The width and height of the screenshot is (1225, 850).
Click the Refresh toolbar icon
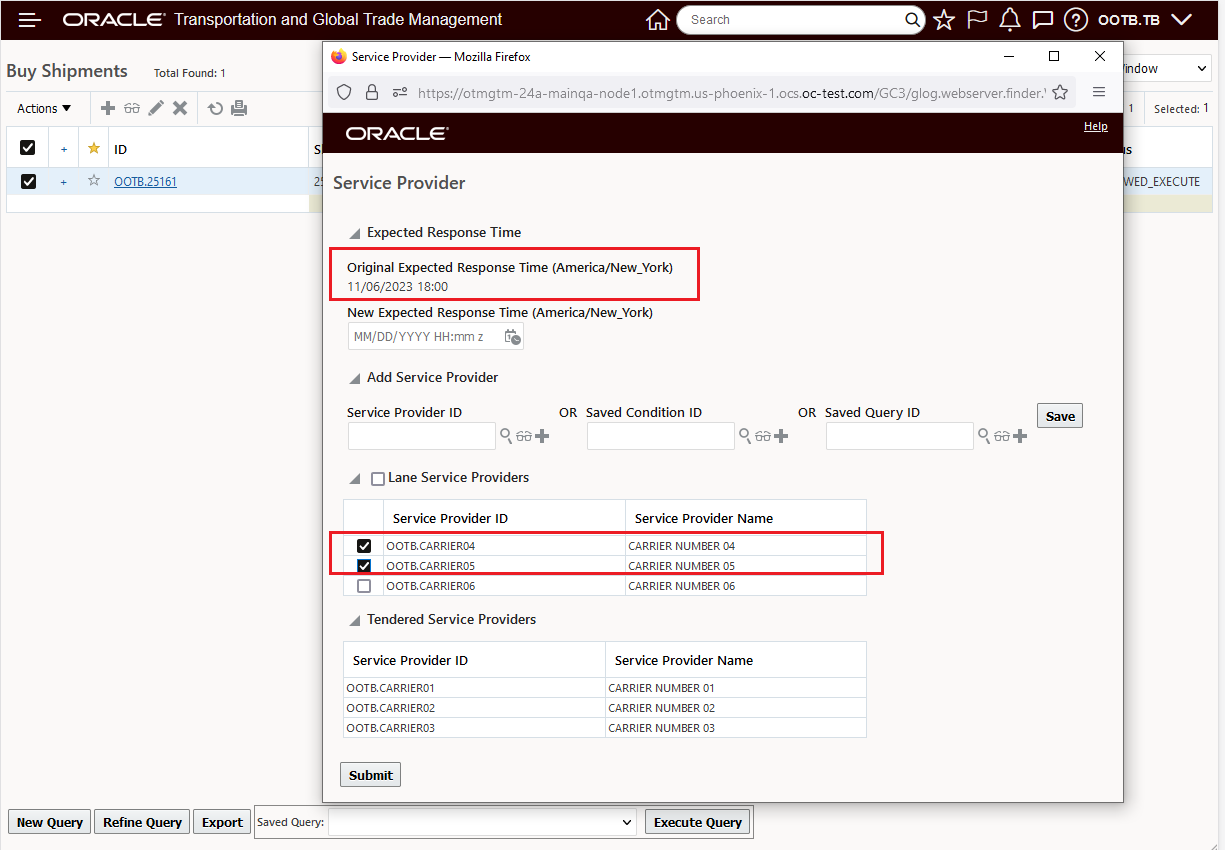point(215,108)
